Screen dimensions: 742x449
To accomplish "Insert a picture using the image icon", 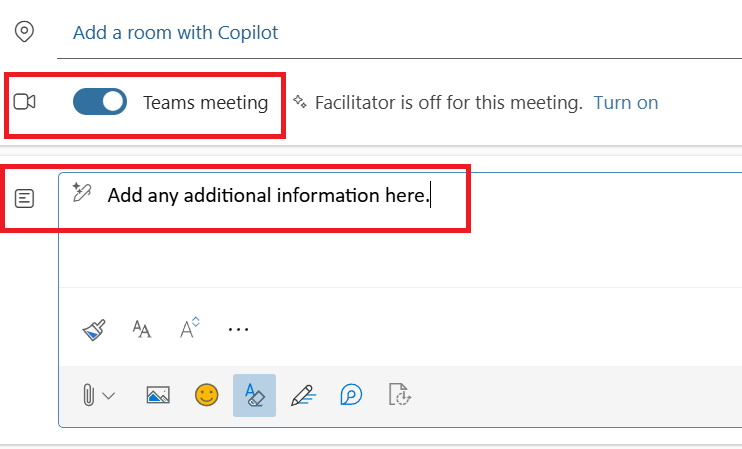I will [157, 395].
